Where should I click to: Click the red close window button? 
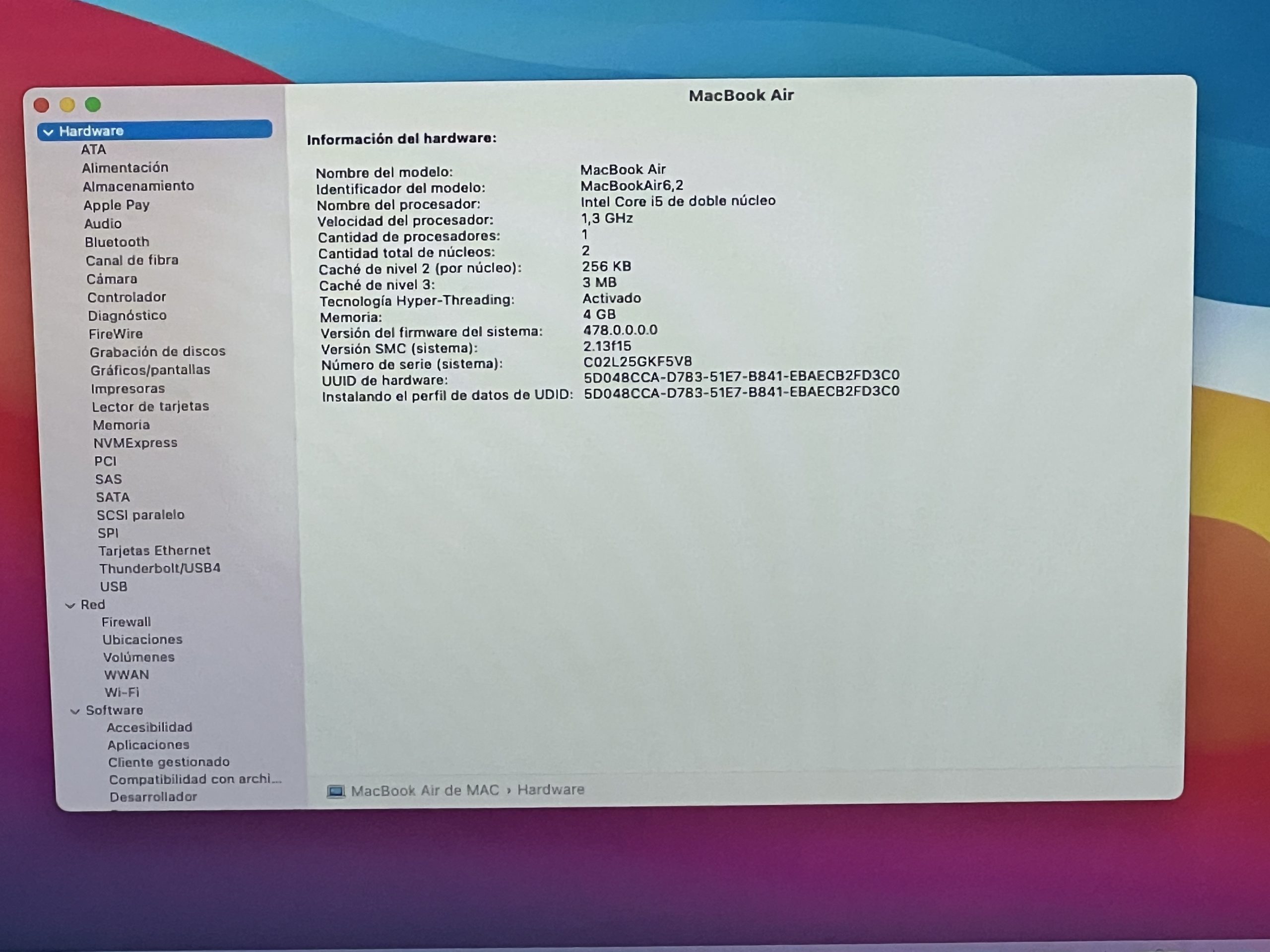tap(41, 105)
